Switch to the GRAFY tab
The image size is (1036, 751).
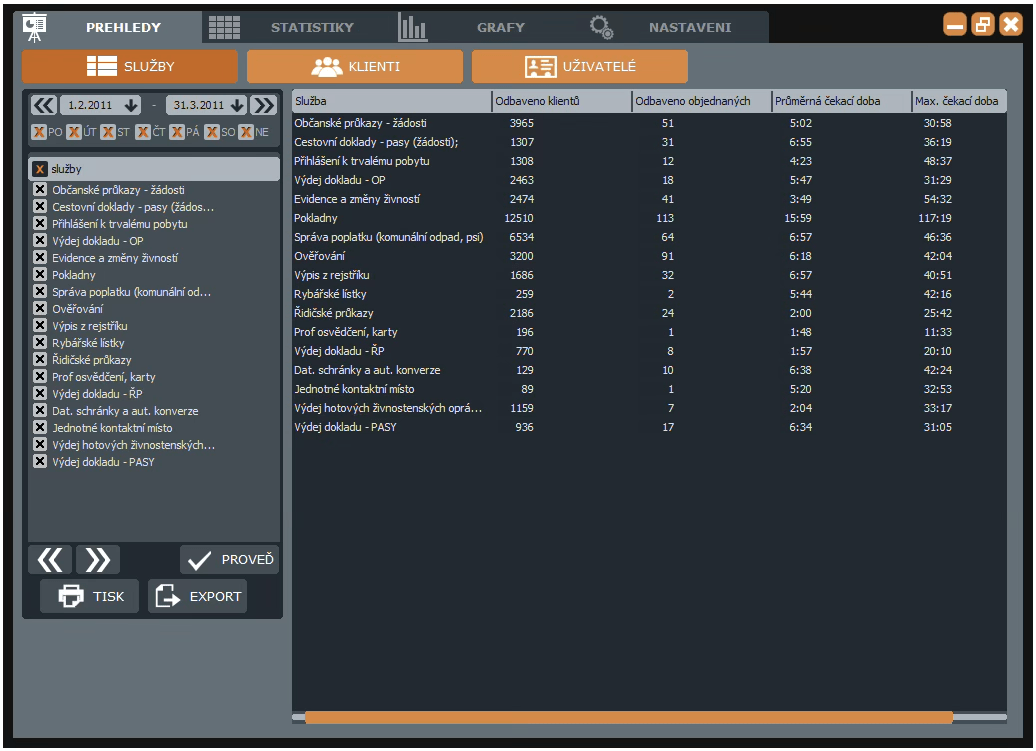pyautogui.click(x=501, y=28)
